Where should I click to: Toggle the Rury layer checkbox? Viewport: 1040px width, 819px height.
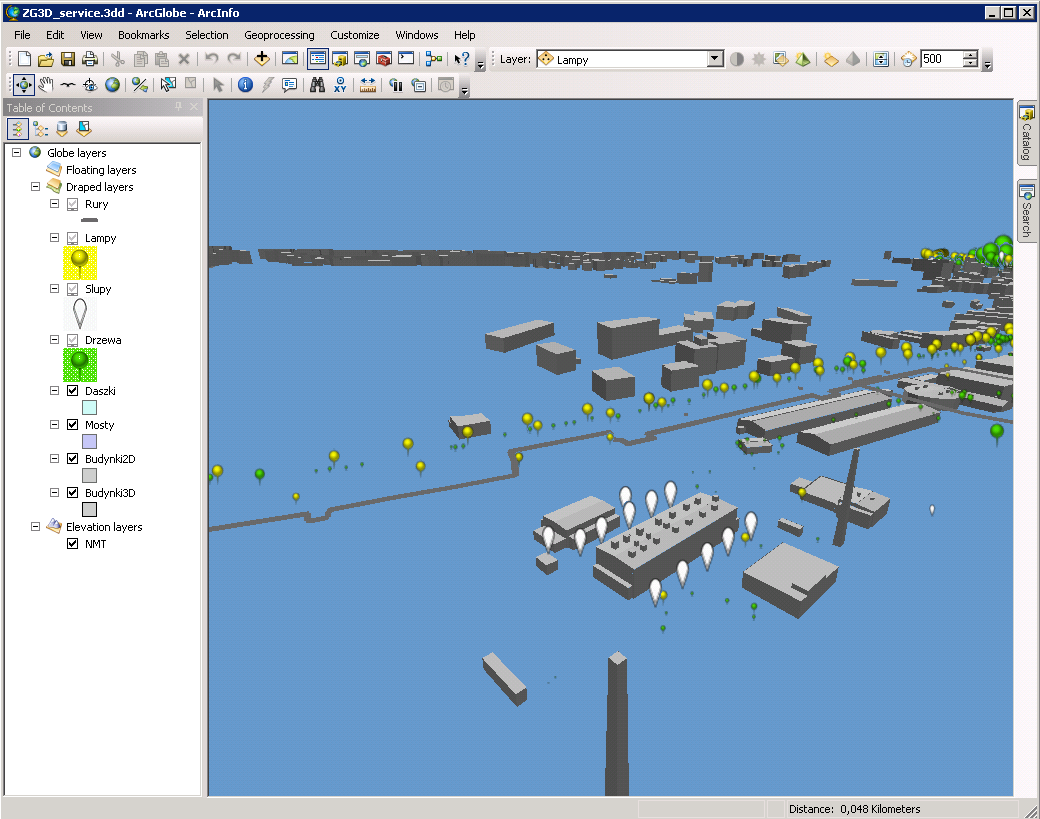point(73,204)
